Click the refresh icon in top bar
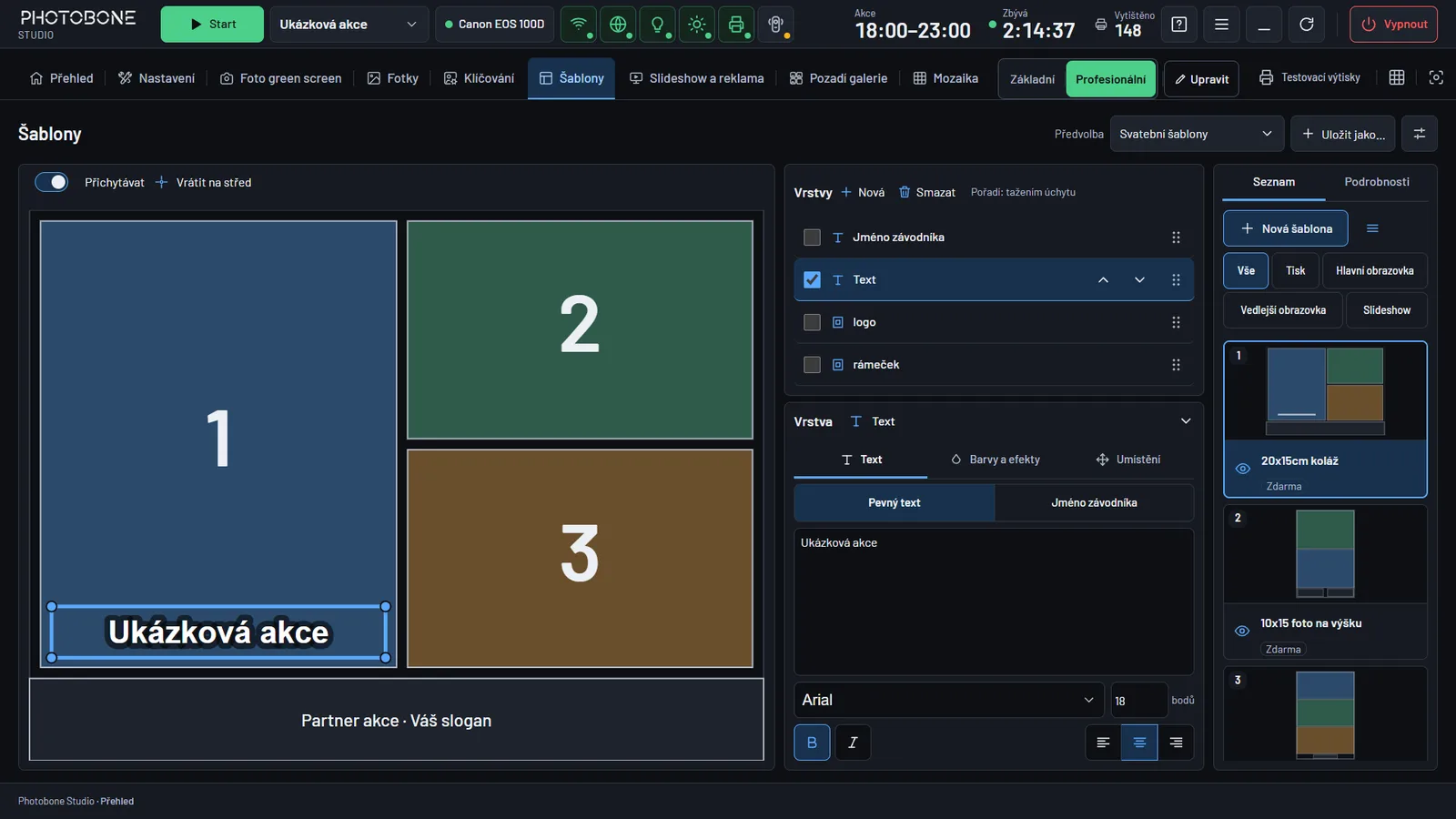The height and width of the screenshot is (819, 1456). (x=1307, y=25)
